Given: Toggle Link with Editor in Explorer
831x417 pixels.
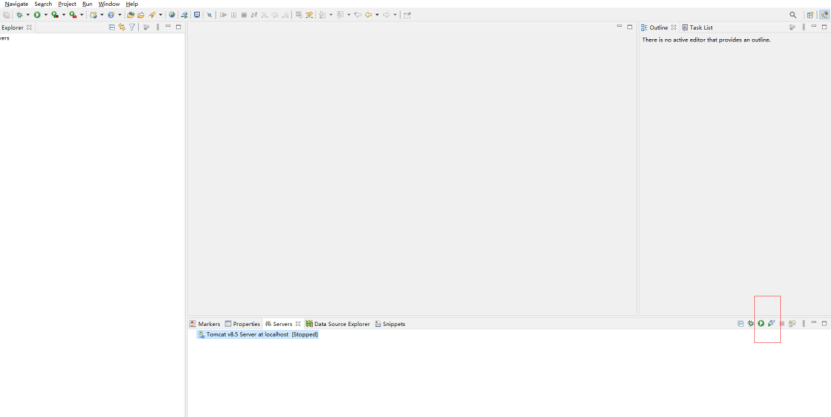Looking at the screenshot, I should pos(122,27).
